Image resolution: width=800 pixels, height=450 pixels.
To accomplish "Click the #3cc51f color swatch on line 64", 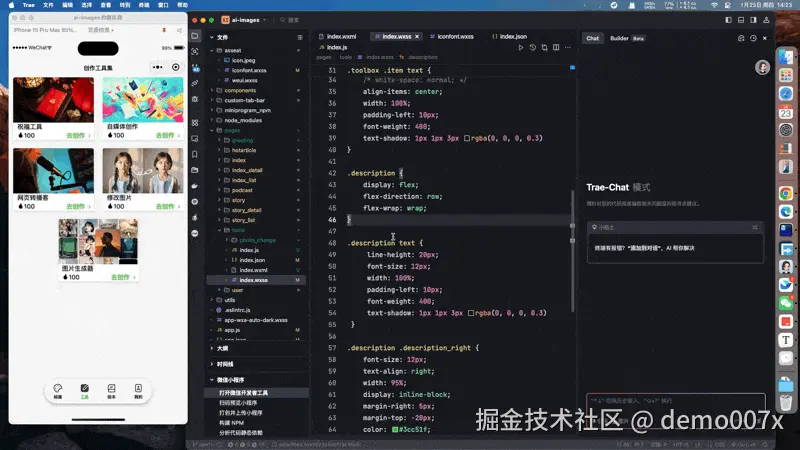I will [x=395, y=430].
